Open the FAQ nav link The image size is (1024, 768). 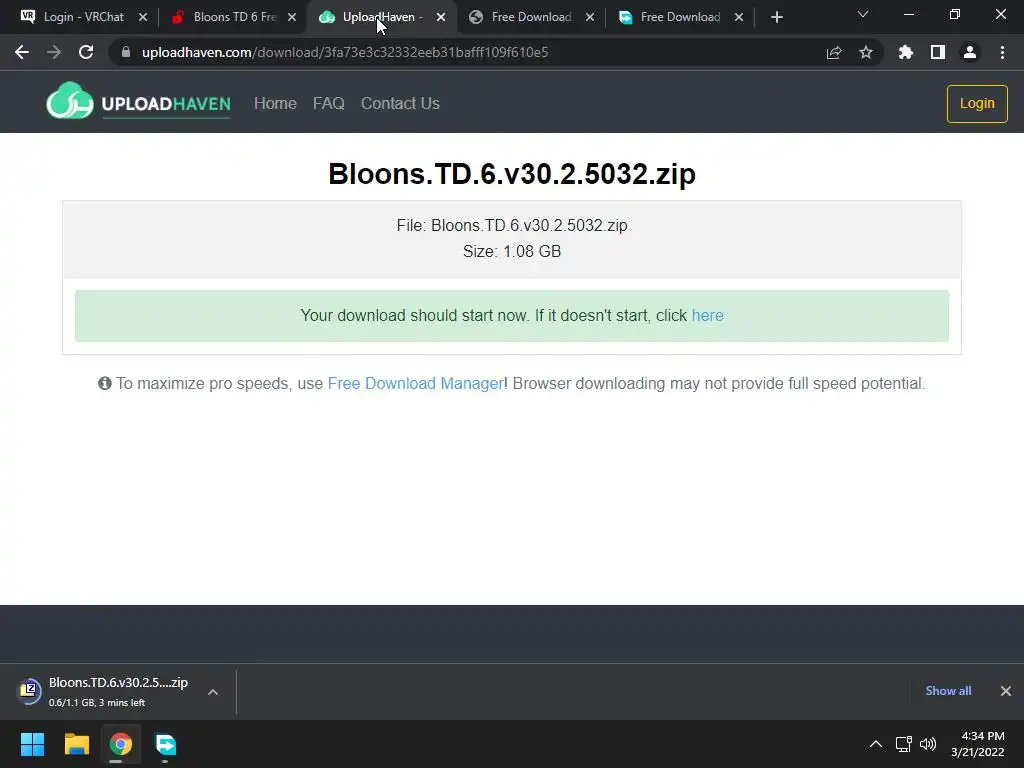coord(328,103)
